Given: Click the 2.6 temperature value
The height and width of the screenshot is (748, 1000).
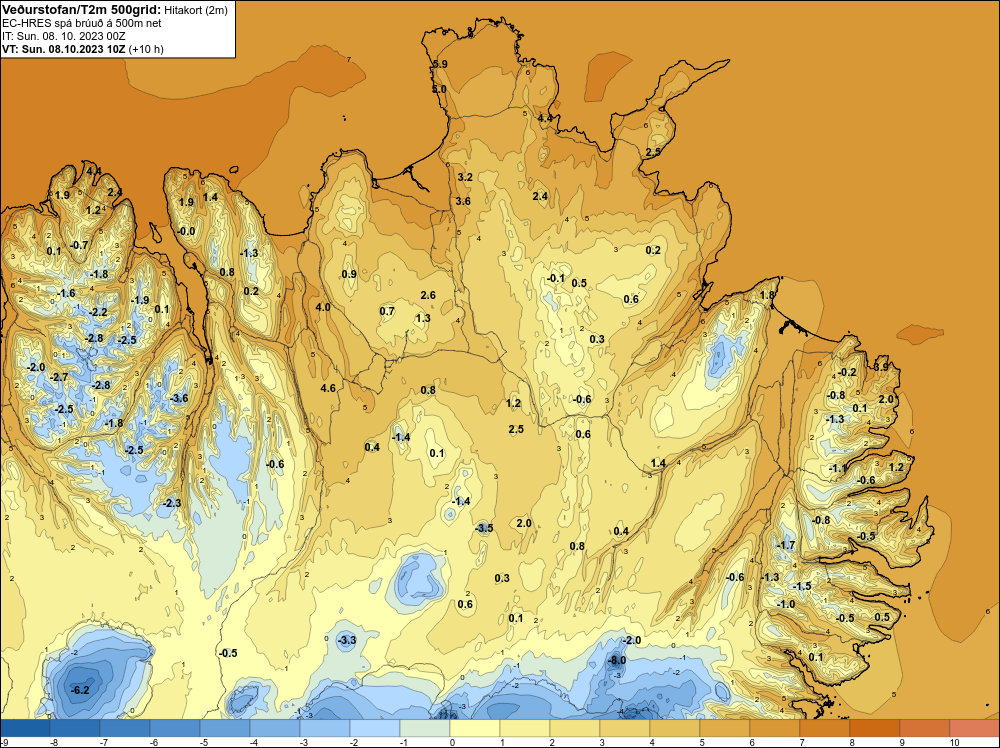Looking at the screenshot, I should point(428,295).
